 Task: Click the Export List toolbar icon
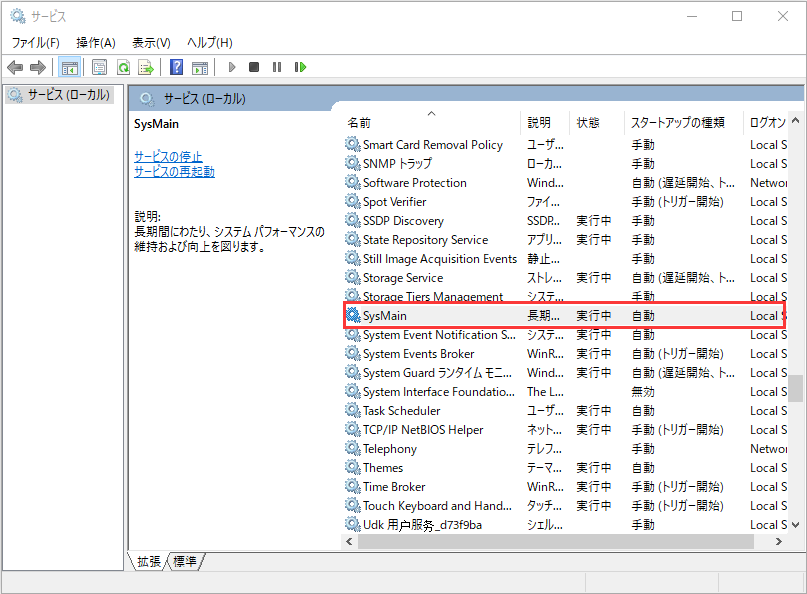click(146, 67)
